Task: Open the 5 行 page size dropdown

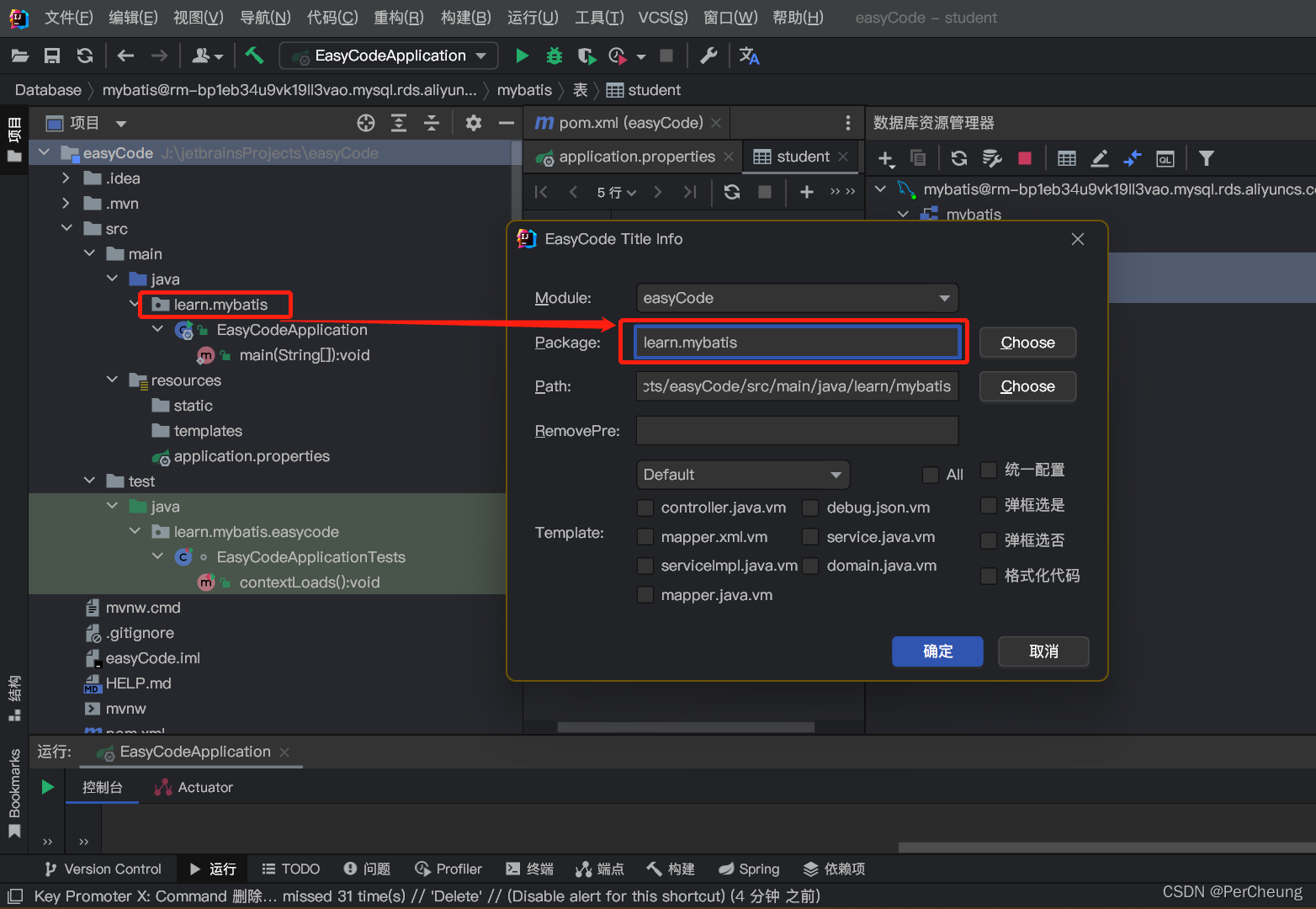Action: pos(616,192)
